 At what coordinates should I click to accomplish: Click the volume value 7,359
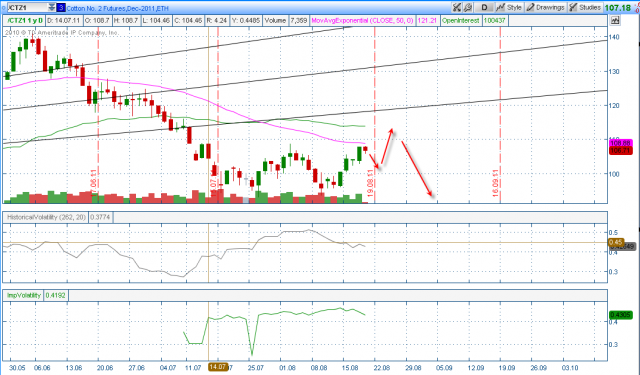click(x=299, y=20)
